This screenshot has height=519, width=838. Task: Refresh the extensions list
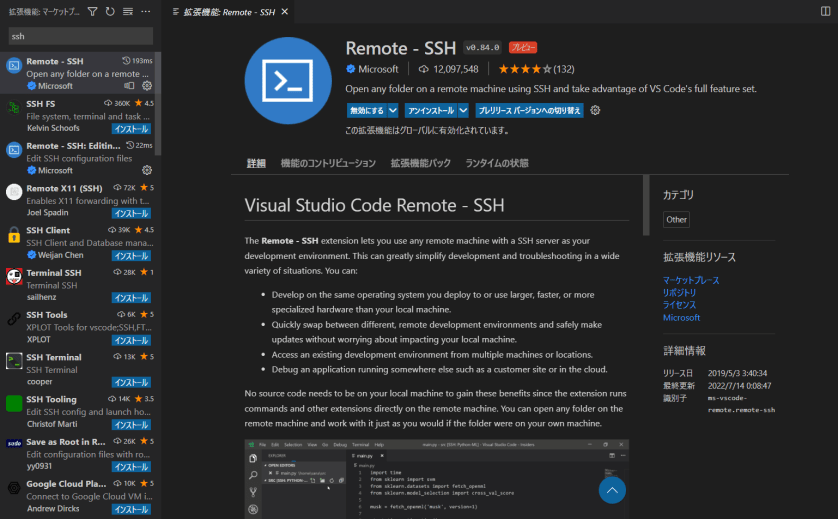(110, 11)
